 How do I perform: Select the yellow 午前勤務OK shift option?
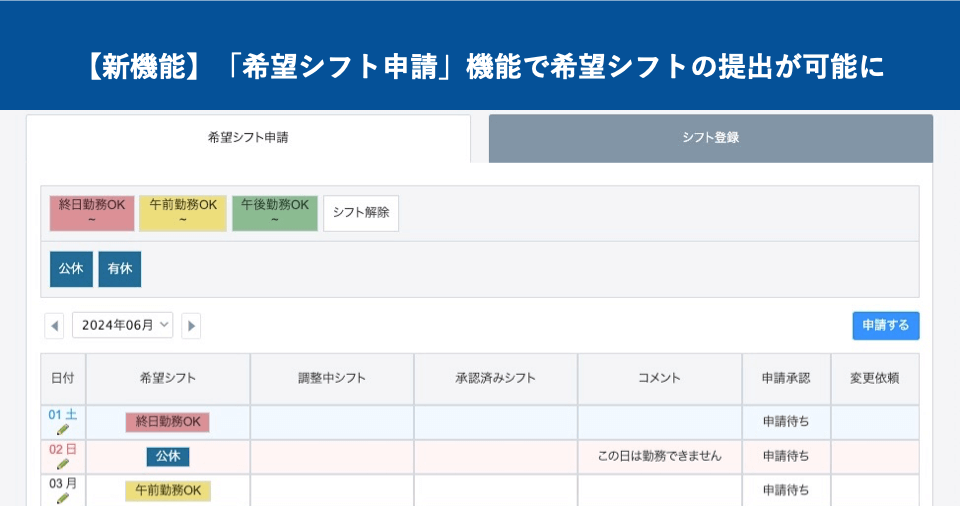[183, 213]
